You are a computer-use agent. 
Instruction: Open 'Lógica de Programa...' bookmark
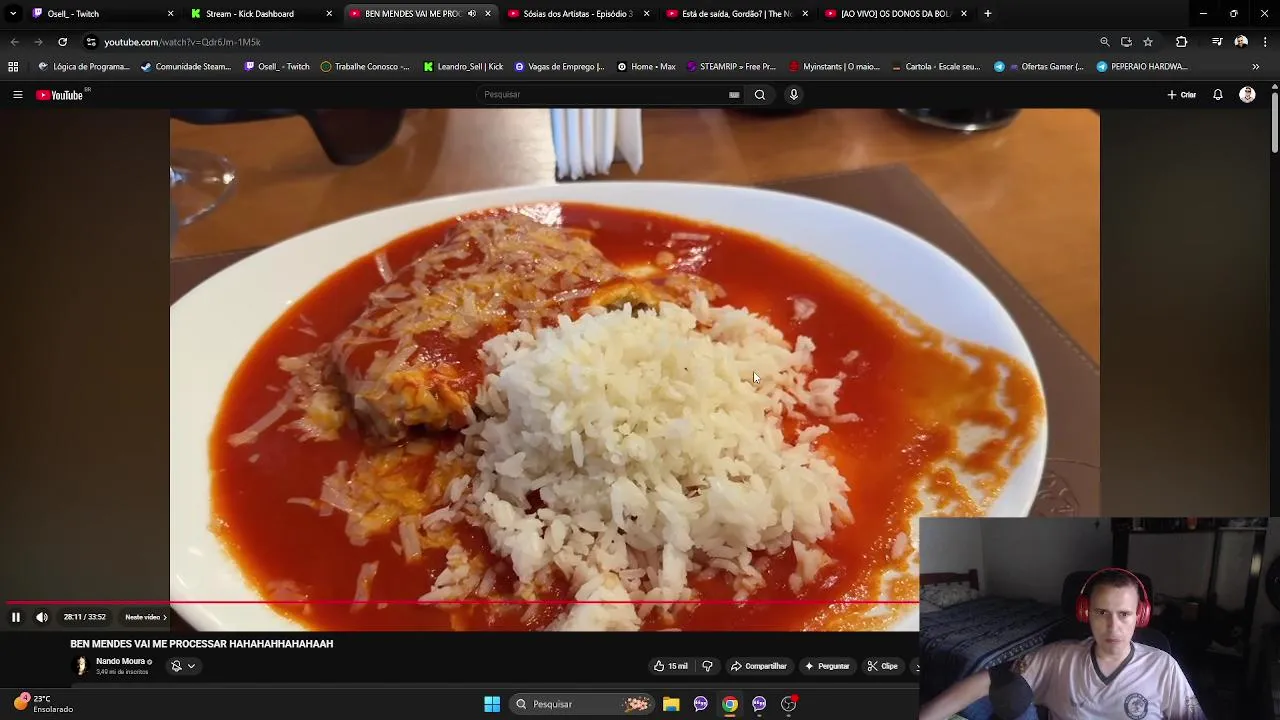pyautogui.click(x=83, y=67)
